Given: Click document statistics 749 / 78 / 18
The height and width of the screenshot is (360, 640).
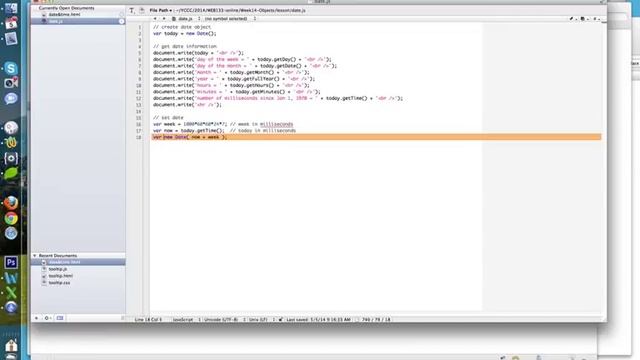Looking at the screenshot, I should pos(376,320).
